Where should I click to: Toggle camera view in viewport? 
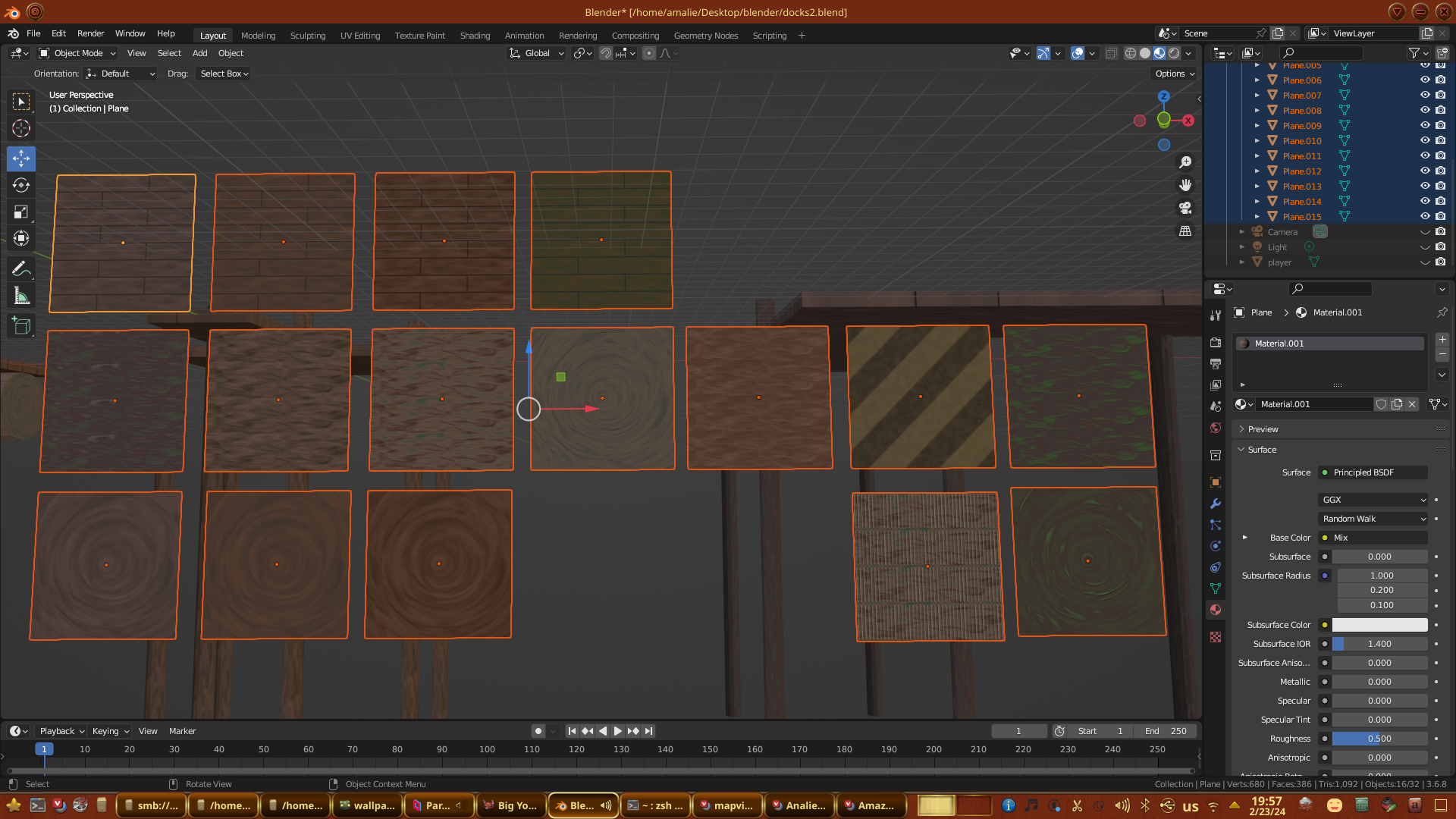pos(1185,208)
